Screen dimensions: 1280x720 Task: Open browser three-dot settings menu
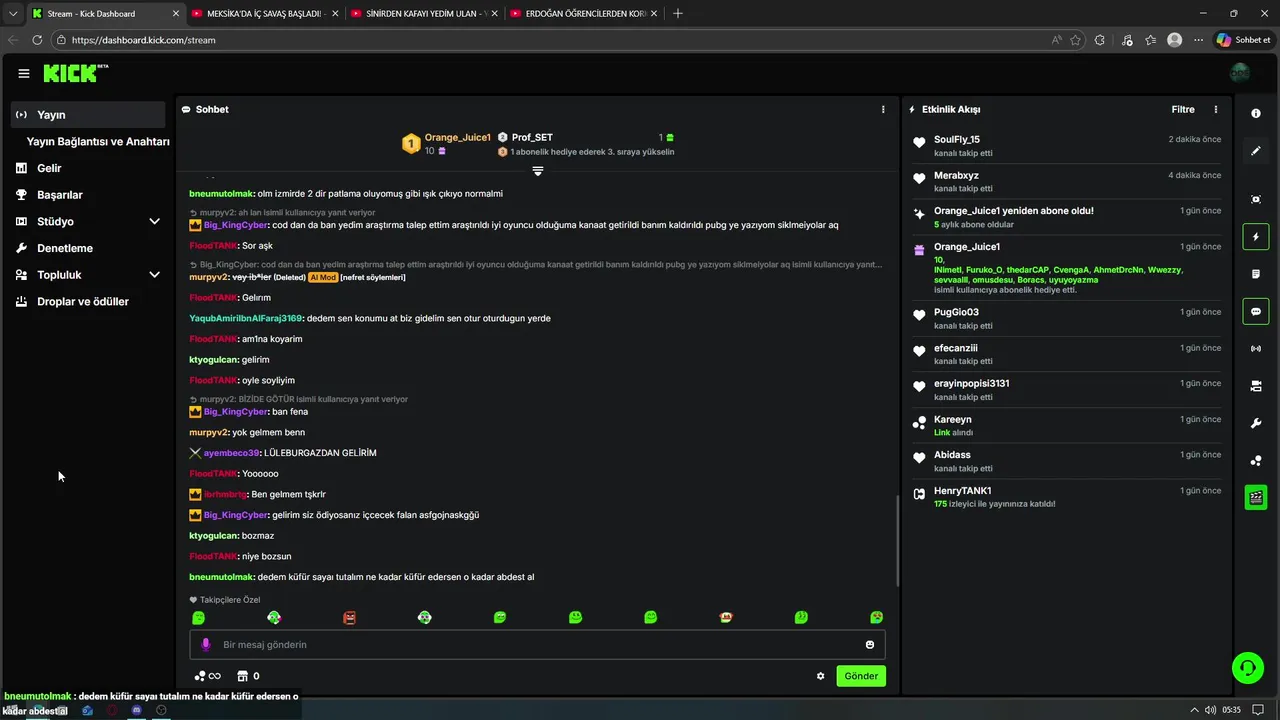tap(1198, 40)
